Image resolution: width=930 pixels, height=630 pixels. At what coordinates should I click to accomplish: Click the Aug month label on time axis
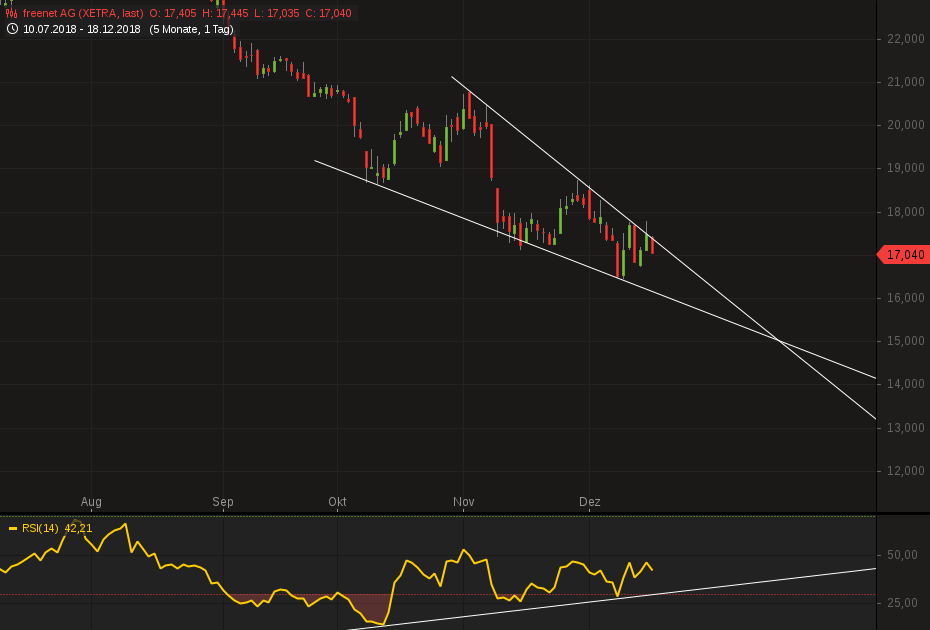pos(91,502)
